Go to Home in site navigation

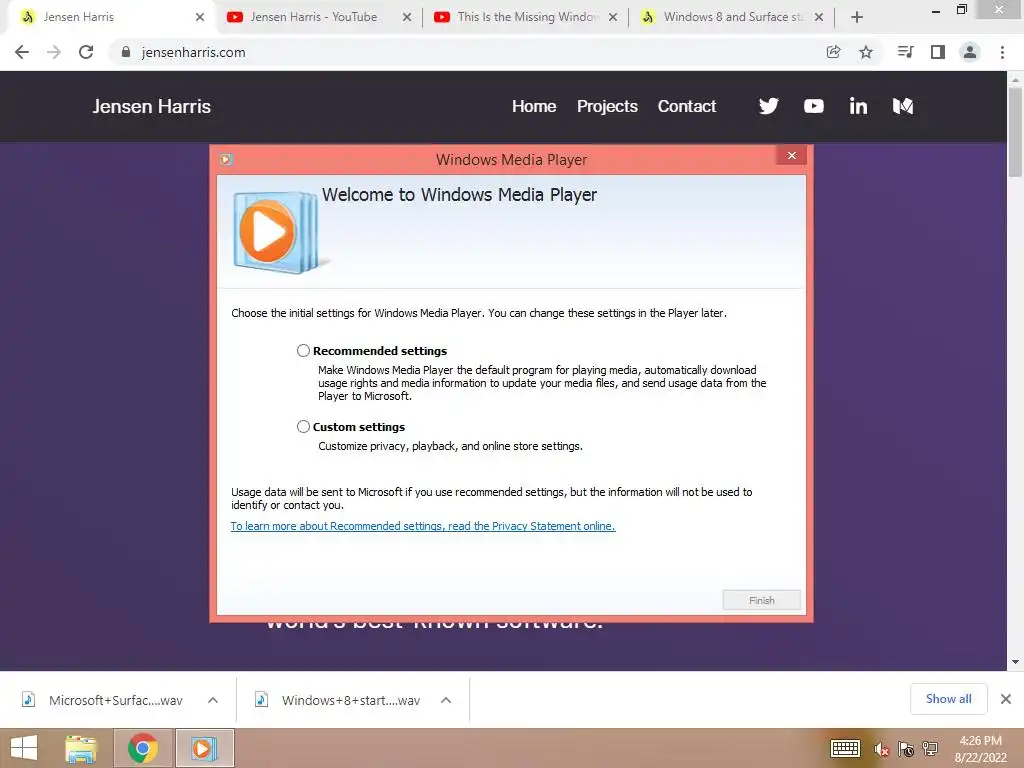[534, 106]
